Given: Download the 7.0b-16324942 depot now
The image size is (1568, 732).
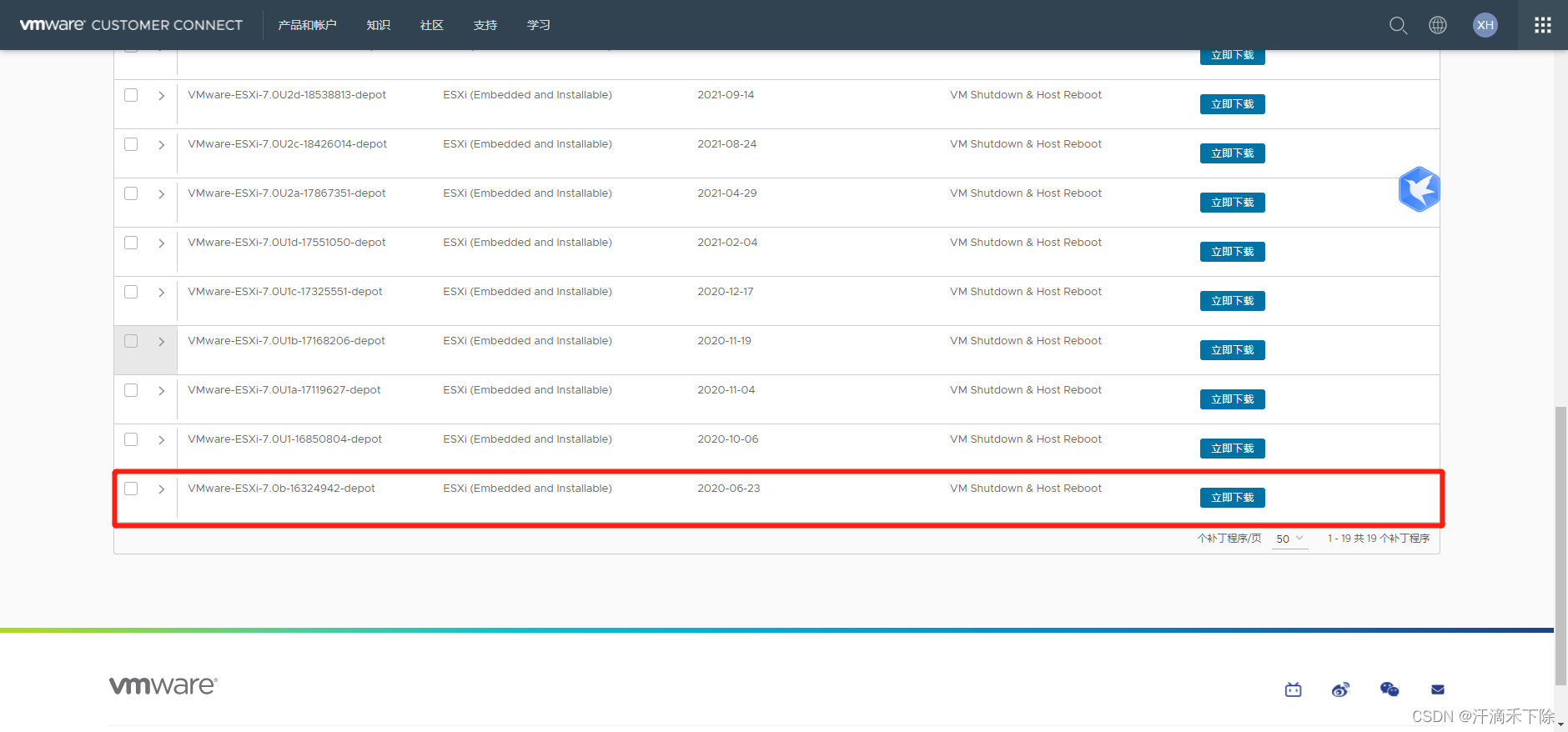Looking at the screenshot, I should (x=1233, y=498).
